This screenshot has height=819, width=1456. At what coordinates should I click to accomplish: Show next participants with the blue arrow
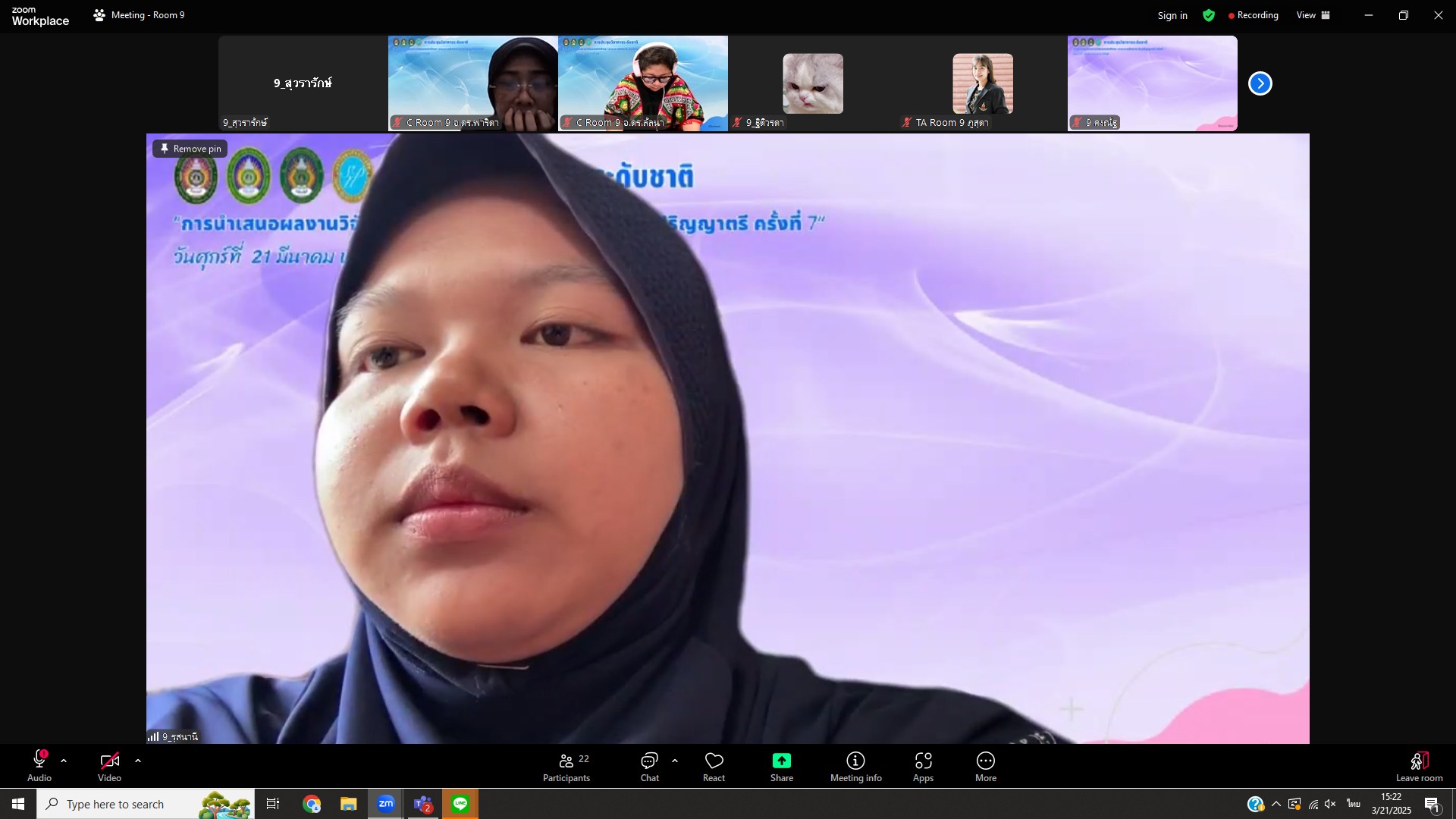1260,83
